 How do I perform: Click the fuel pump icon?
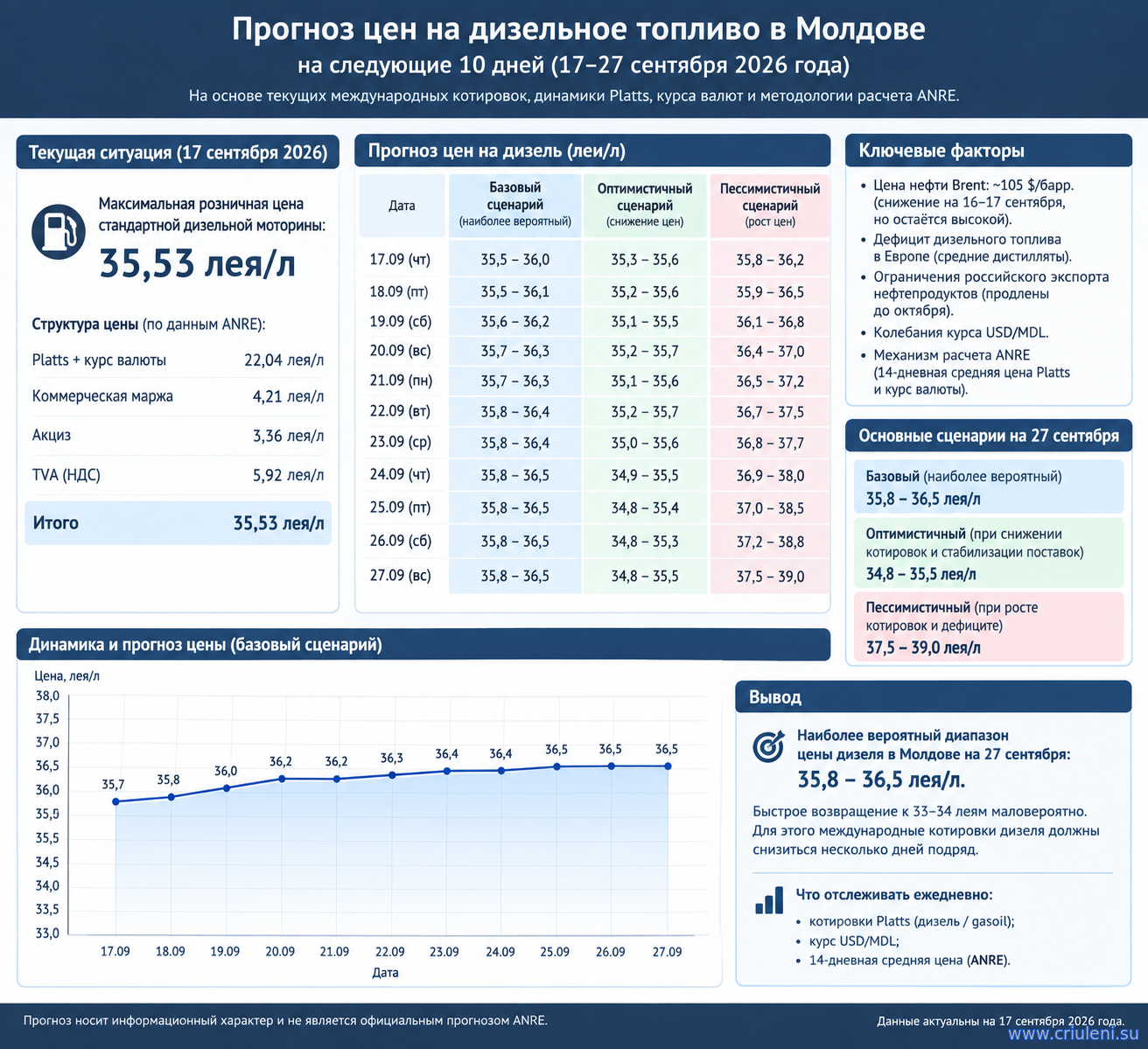point(59,232)
